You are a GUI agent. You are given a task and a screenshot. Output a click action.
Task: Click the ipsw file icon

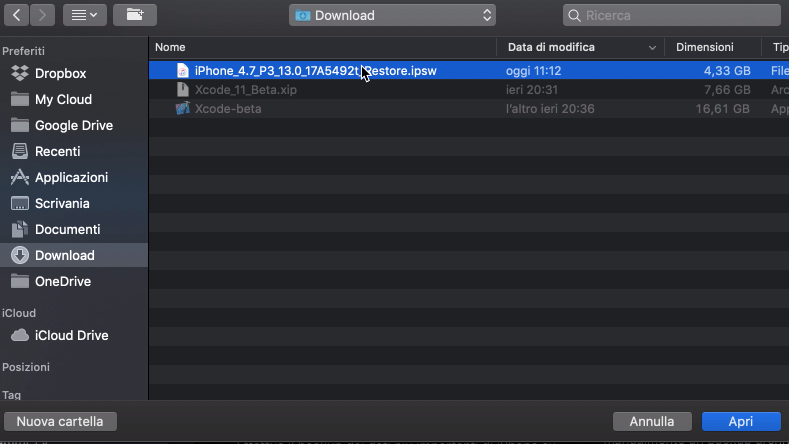click(183, 70)
